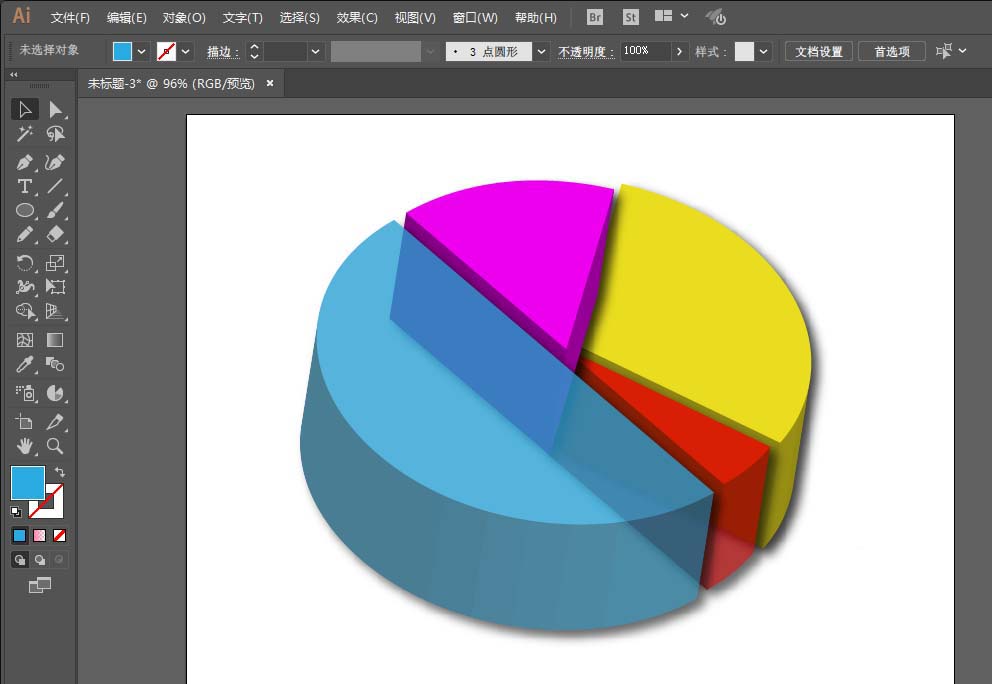This screenshot has height=684, width=992.
Task: Select the Direct Selection tool
Action: click(55, 109)
